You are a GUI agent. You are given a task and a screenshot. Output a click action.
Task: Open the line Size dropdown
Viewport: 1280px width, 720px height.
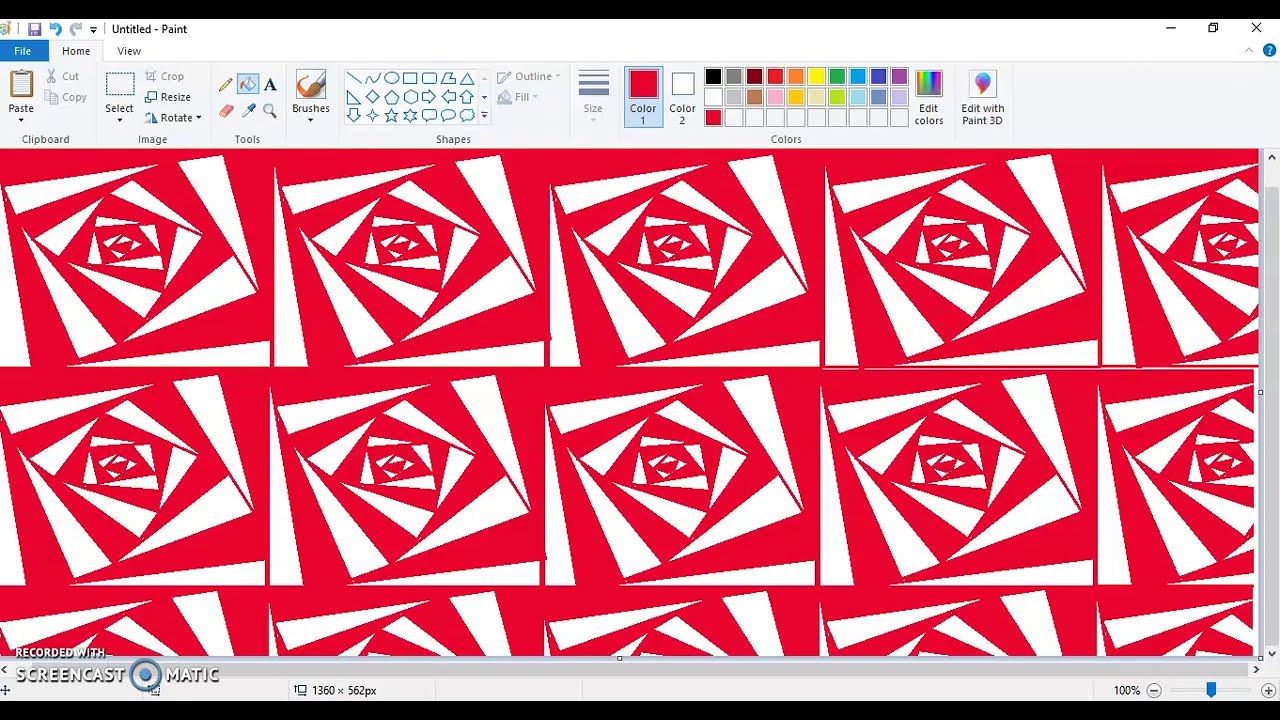[x=593, y=97]
